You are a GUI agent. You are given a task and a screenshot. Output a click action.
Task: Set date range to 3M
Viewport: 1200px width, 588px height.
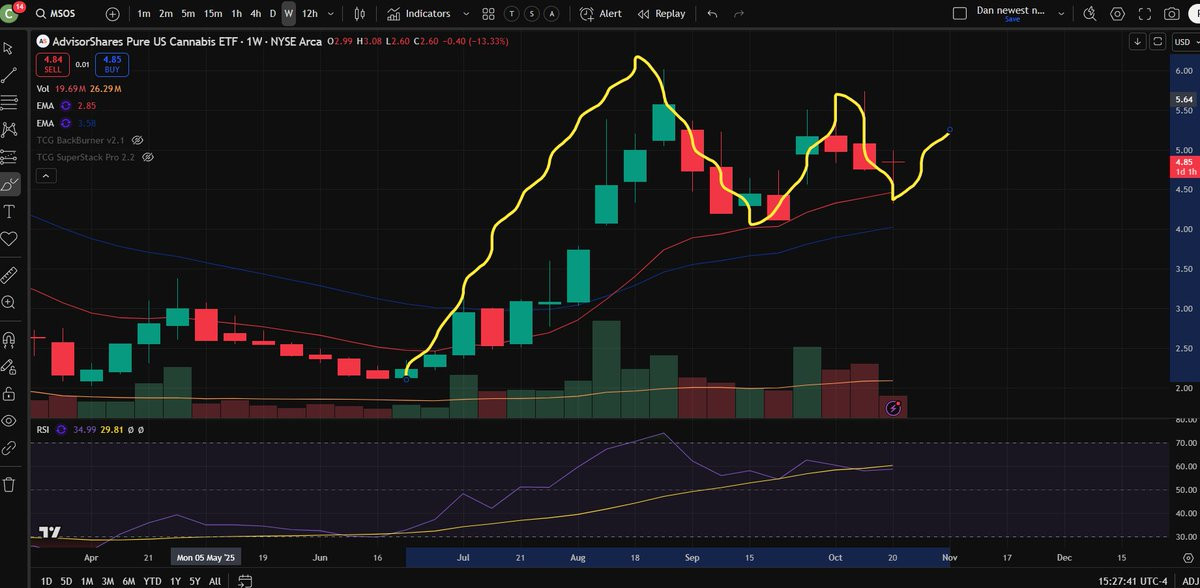tap(109, 580)
